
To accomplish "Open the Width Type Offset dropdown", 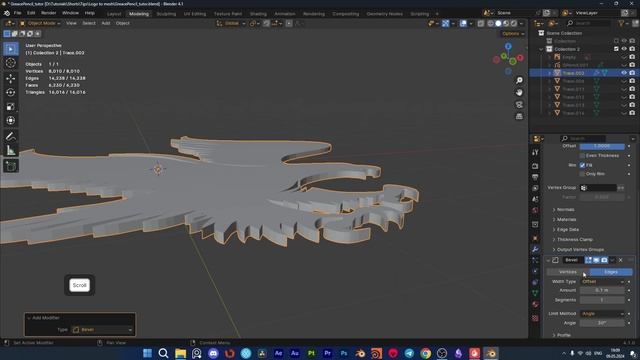I will point(602,282).
